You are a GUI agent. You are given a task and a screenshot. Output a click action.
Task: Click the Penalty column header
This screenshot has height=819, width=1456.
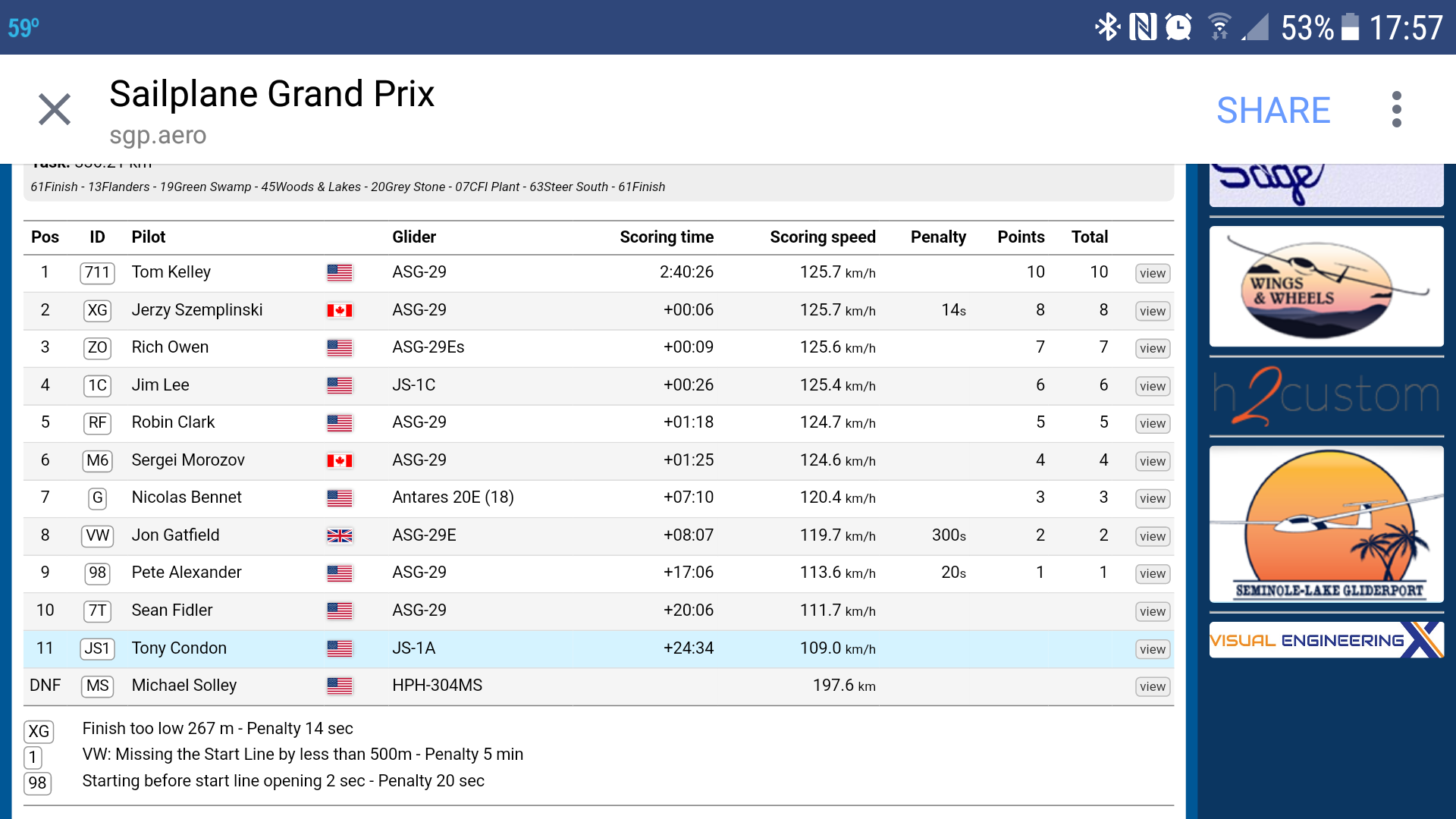(938, 237)
